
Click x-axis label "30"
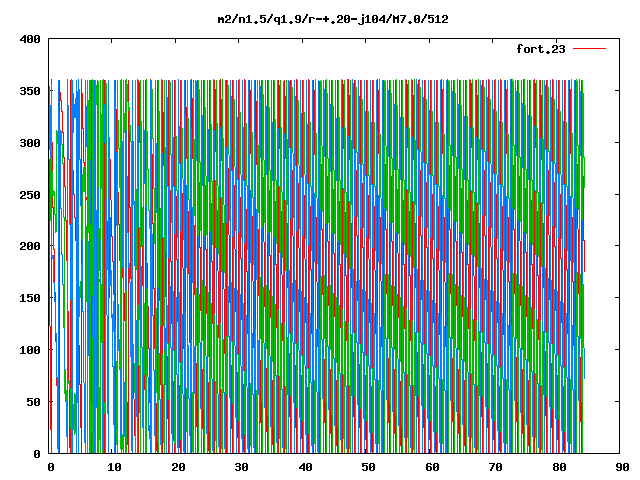241,467
